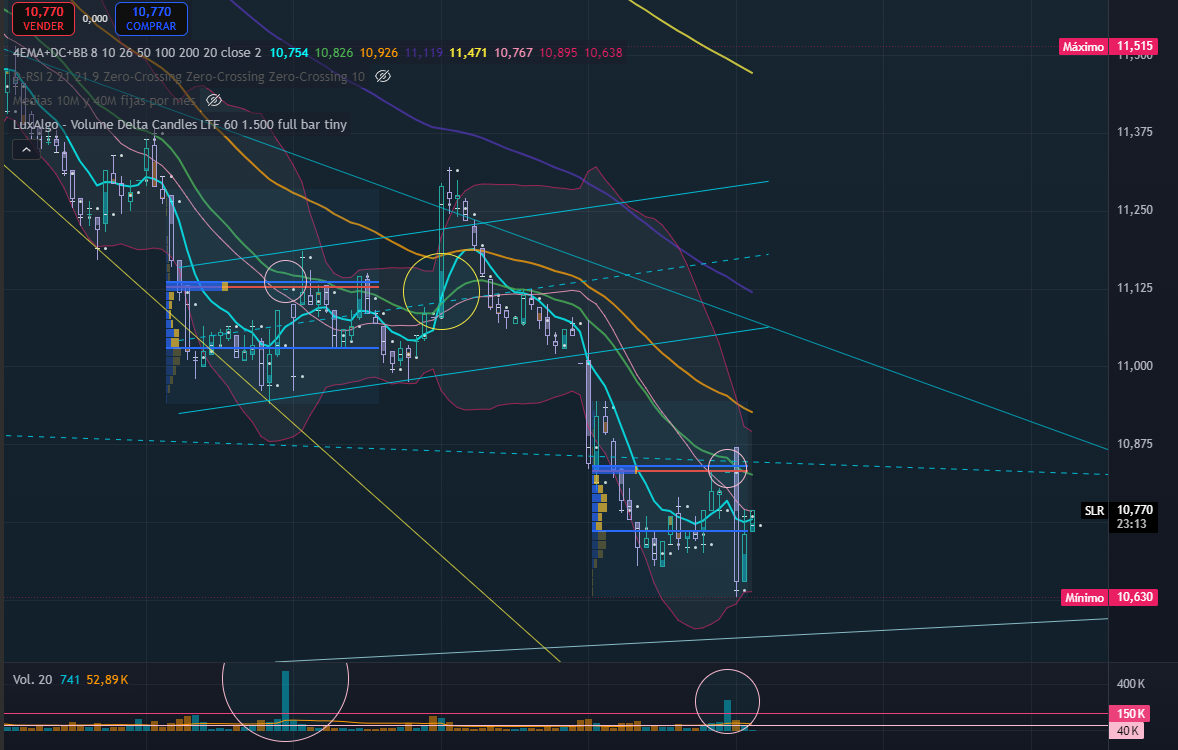The height and width of the screenshot is (750, 1178).
Task: Select the pink 150K volume level label
Action: 1131,714
